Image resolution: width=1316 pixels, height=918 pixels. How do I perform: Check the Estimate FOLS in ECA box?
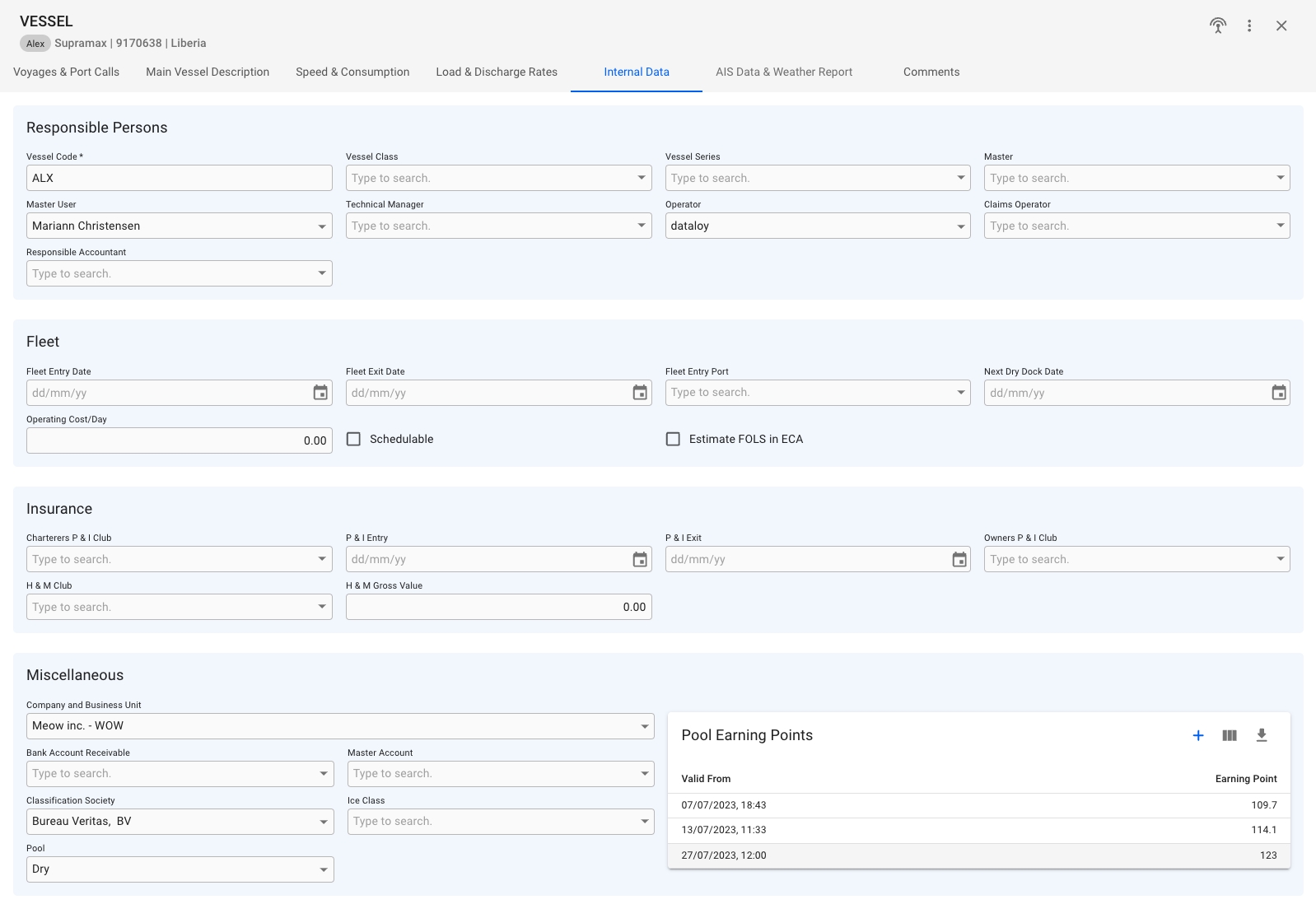[673, 440]
